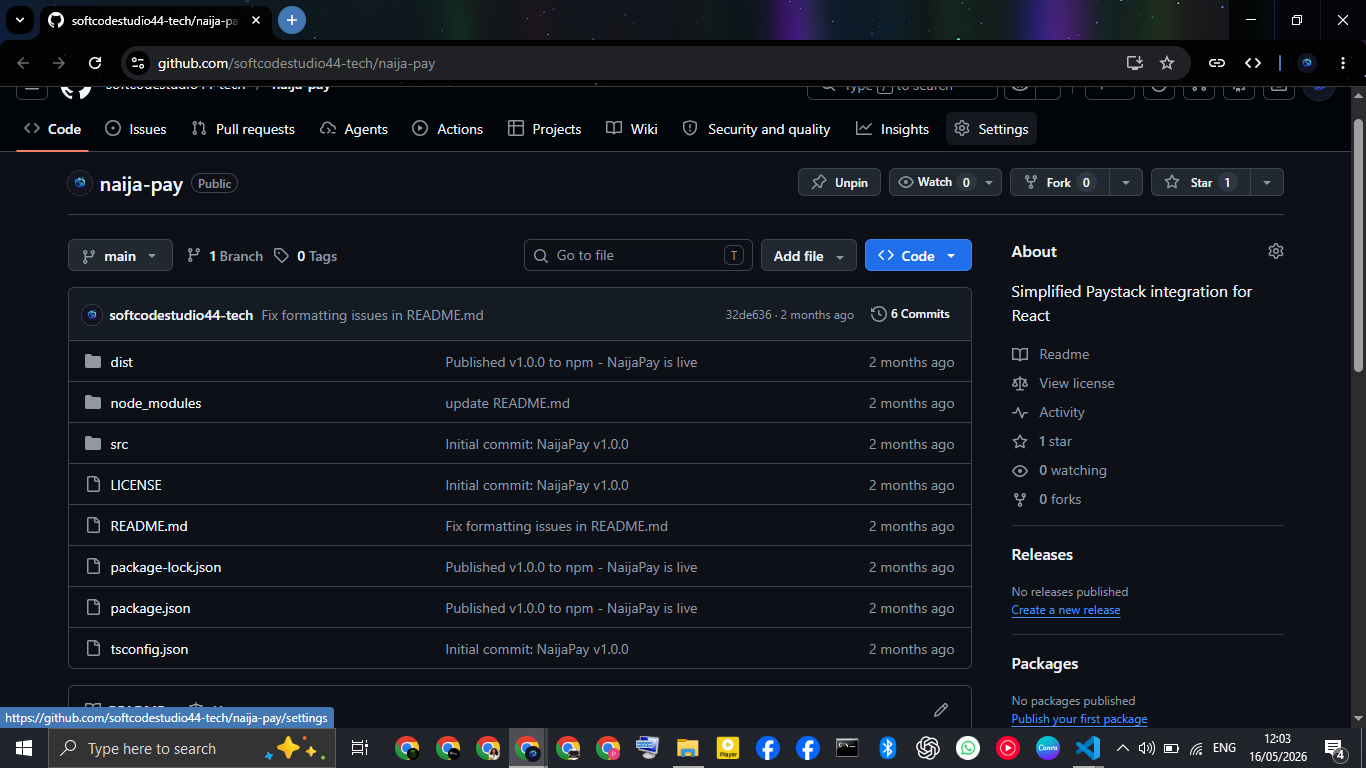Click the WhatsApp icon in taskbar
Screen dimensions: 1366x768
coord(967,748)
